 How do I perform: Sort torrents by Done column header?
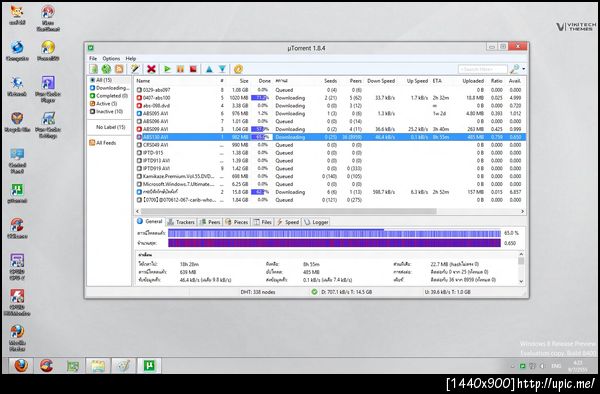pos(264,81)
